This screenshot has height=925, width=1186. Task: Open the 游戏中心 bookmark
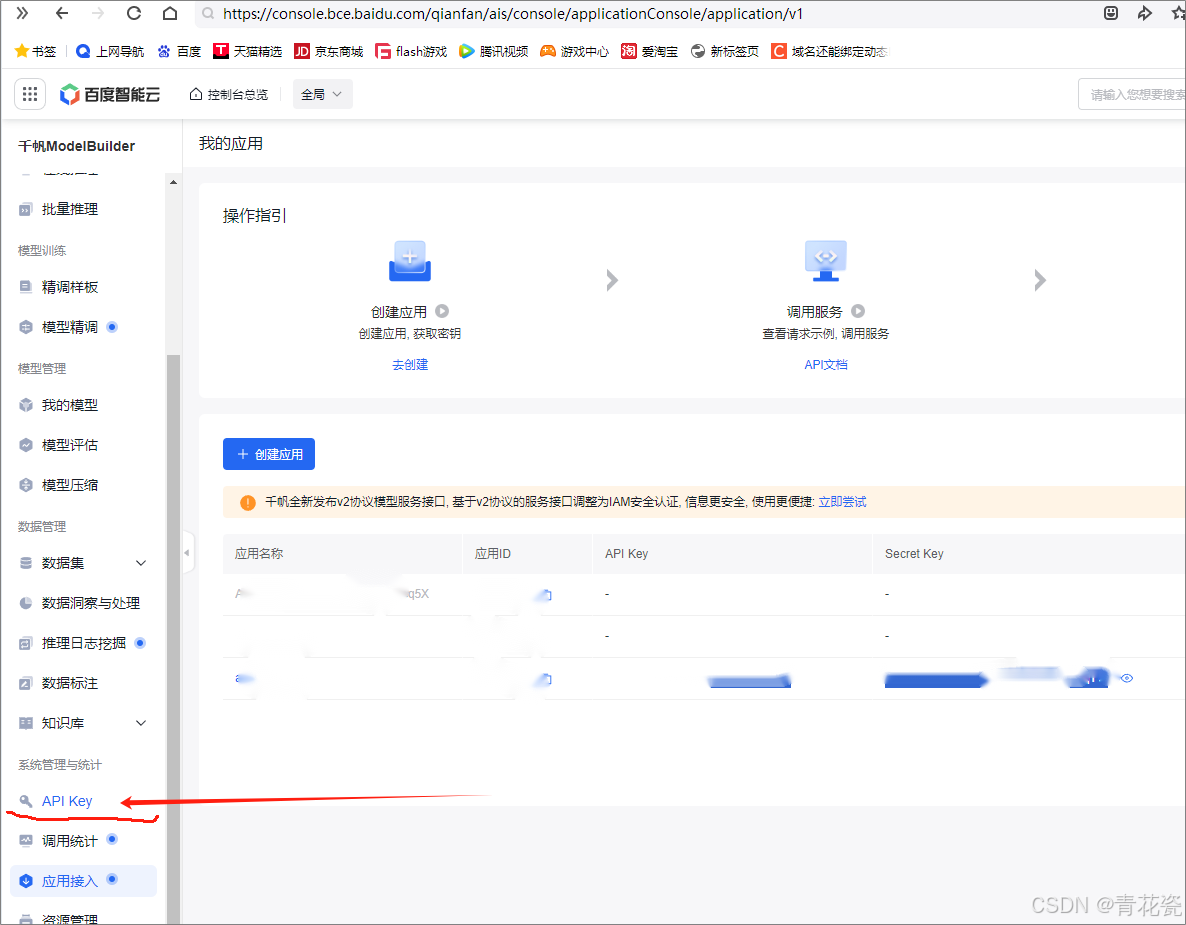click(x=575, y=51)
